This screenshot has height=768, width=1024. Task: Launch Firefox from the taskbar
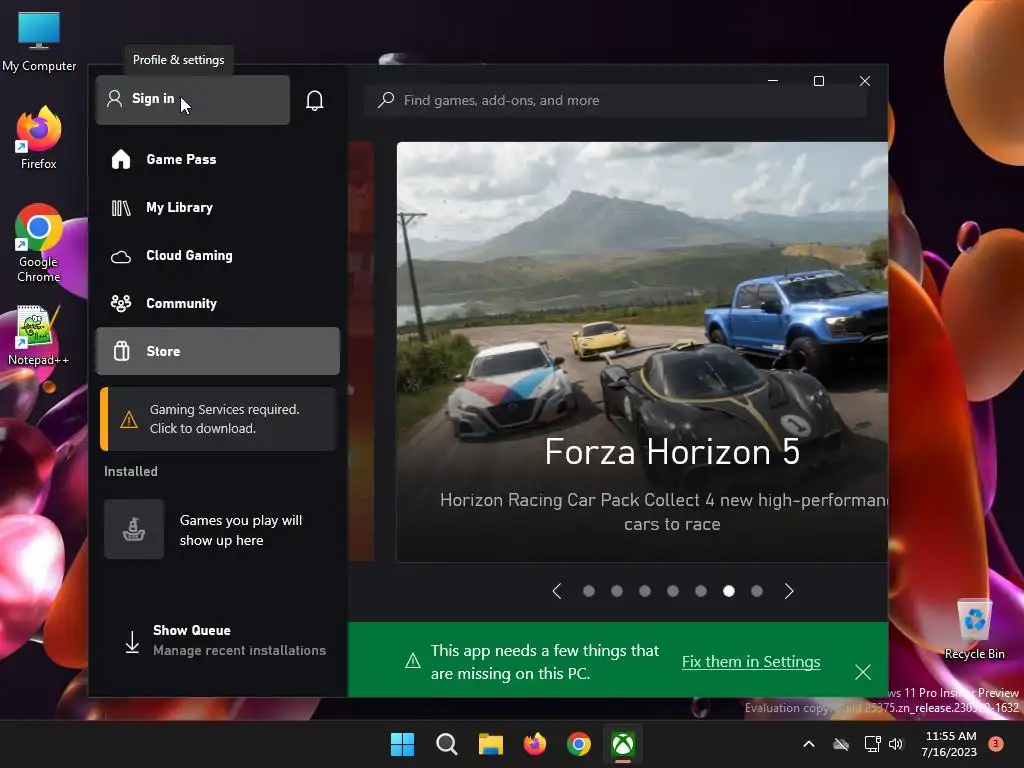pyautogui.click(x=535, y=744)
